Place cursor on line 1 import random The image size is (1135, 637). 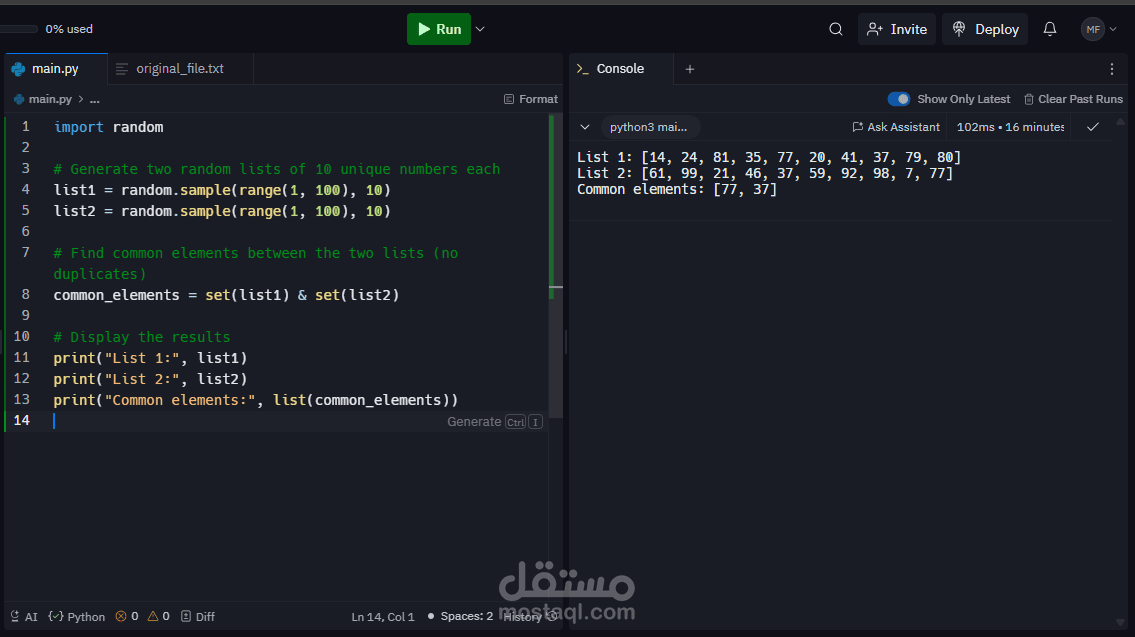pyautogui.click(x=109, y=127)
